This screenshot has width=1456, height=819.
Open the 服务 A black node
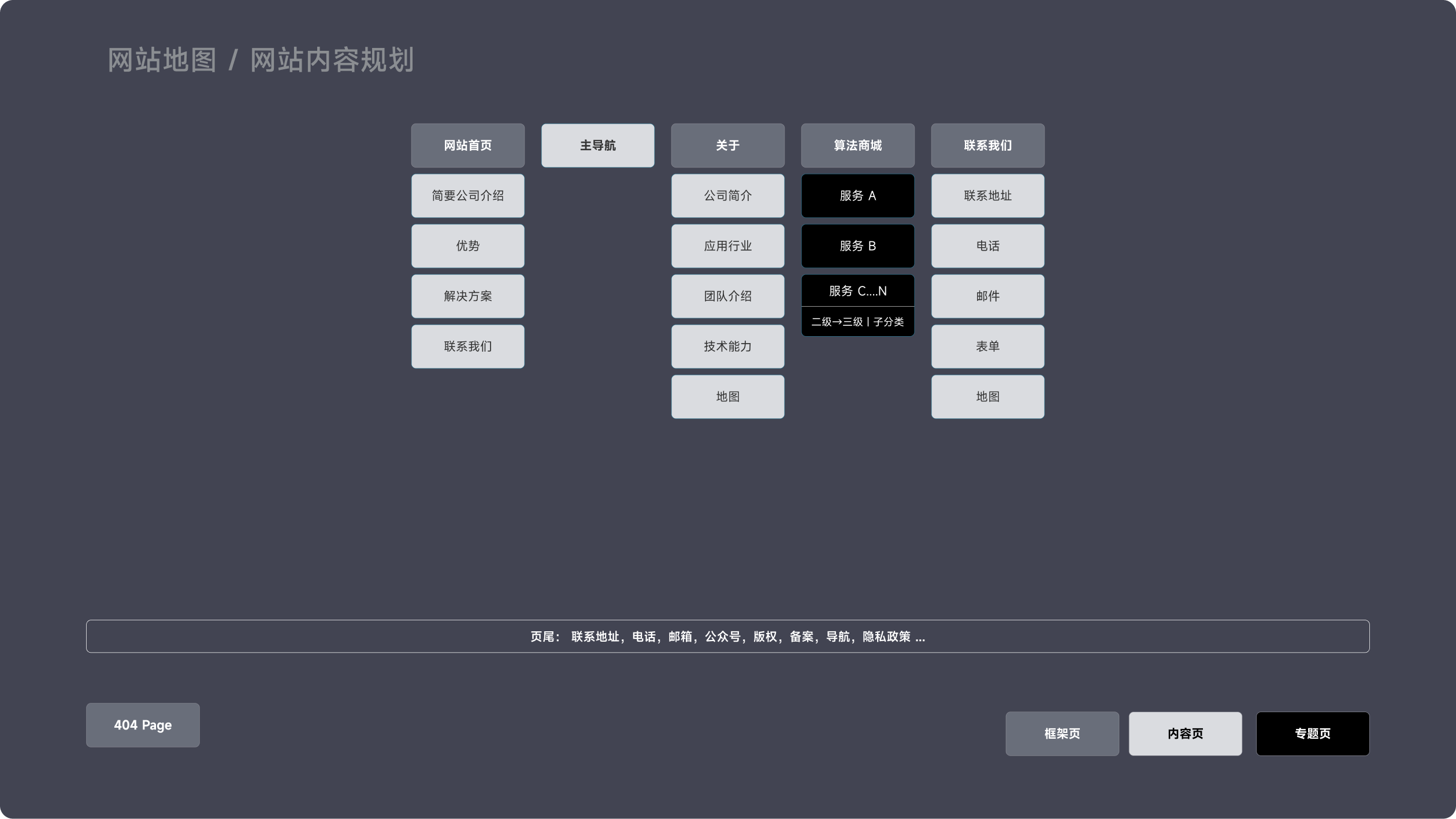857,195
